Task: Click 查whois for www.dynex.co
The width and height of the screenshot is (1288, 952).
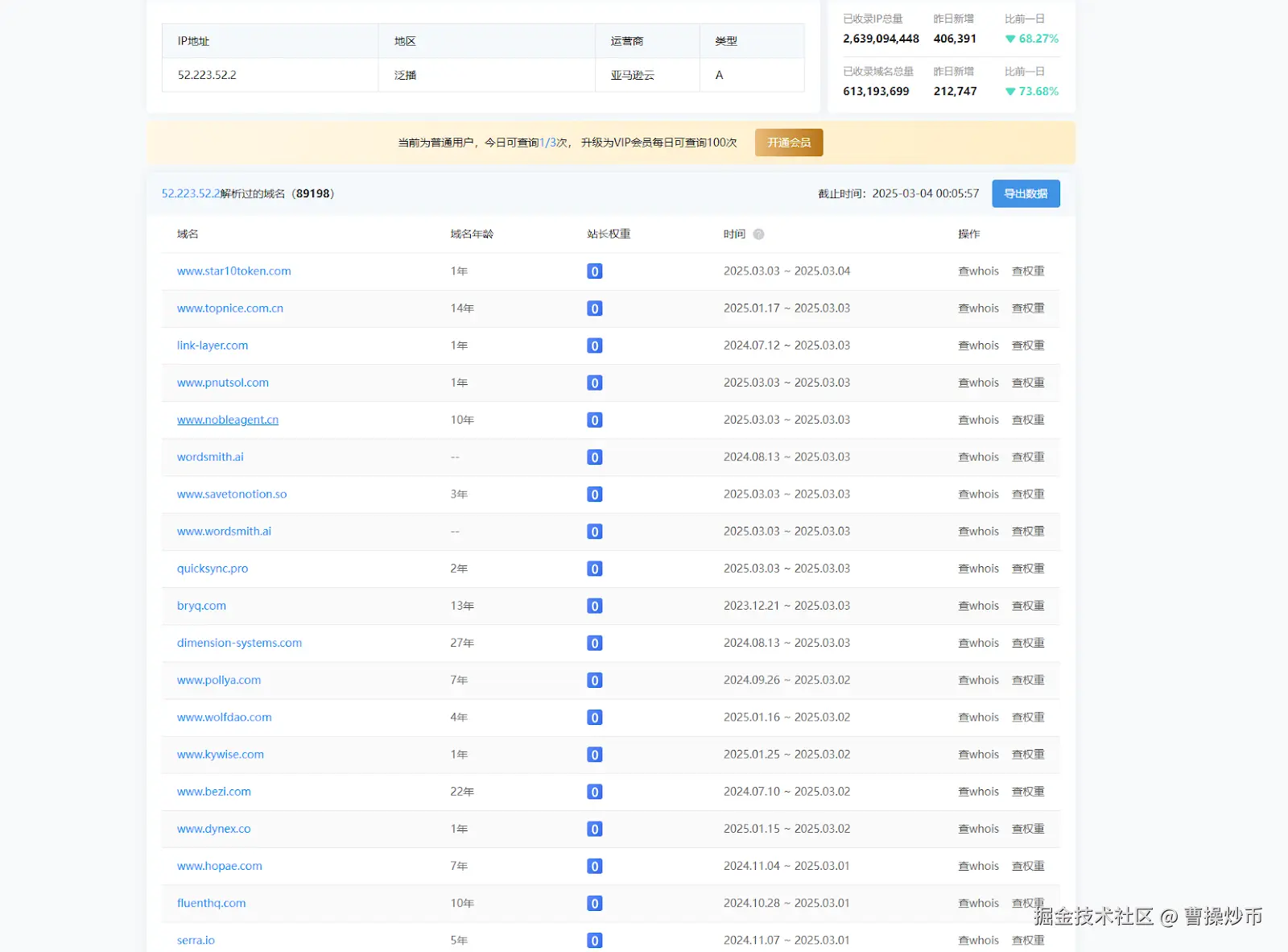Action: click(x=978, y=829)
